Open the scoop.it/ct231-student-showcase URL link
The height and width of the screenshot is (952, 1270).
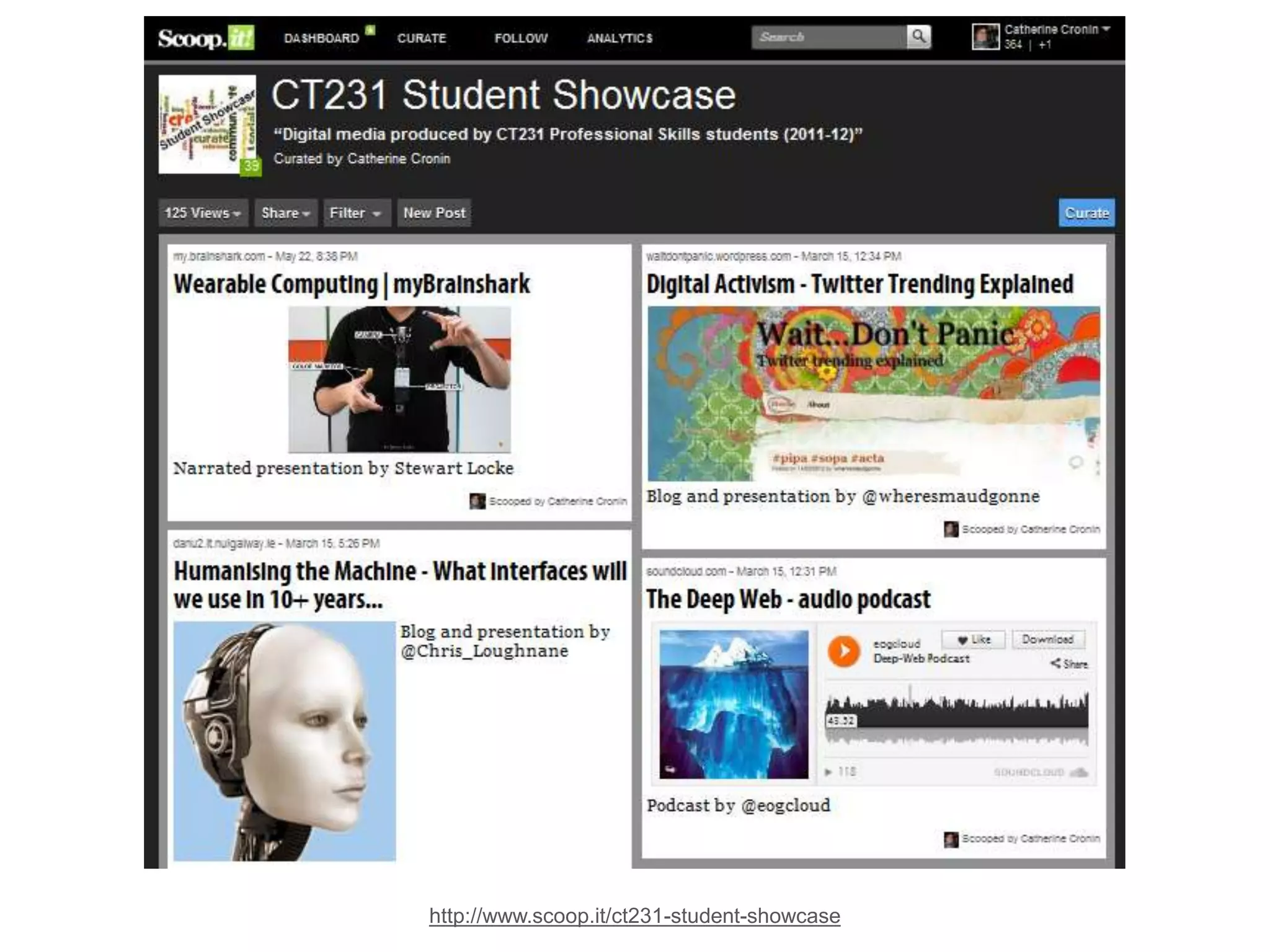coord(634,915)
